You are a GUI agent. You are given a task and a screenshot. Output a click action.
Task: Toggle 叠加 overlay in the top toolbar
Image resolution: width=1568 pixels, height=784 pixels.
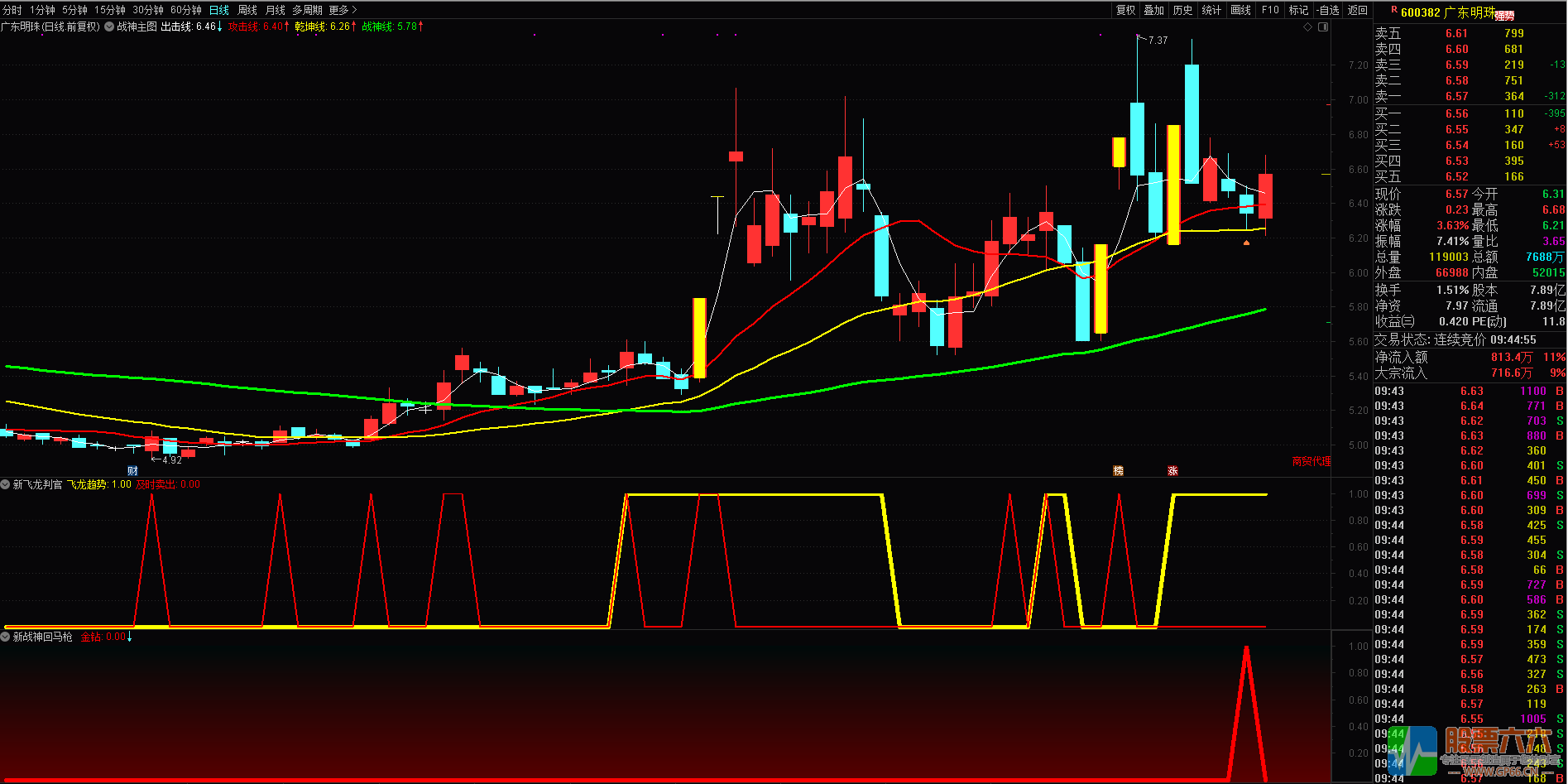pos(1154,10)
